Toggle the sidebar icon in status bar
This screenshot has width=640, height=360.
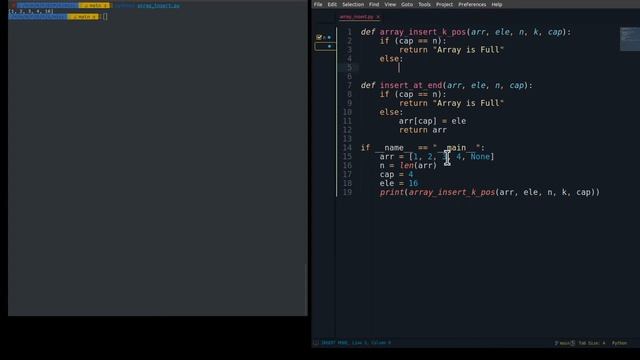[x=316, y=343]
